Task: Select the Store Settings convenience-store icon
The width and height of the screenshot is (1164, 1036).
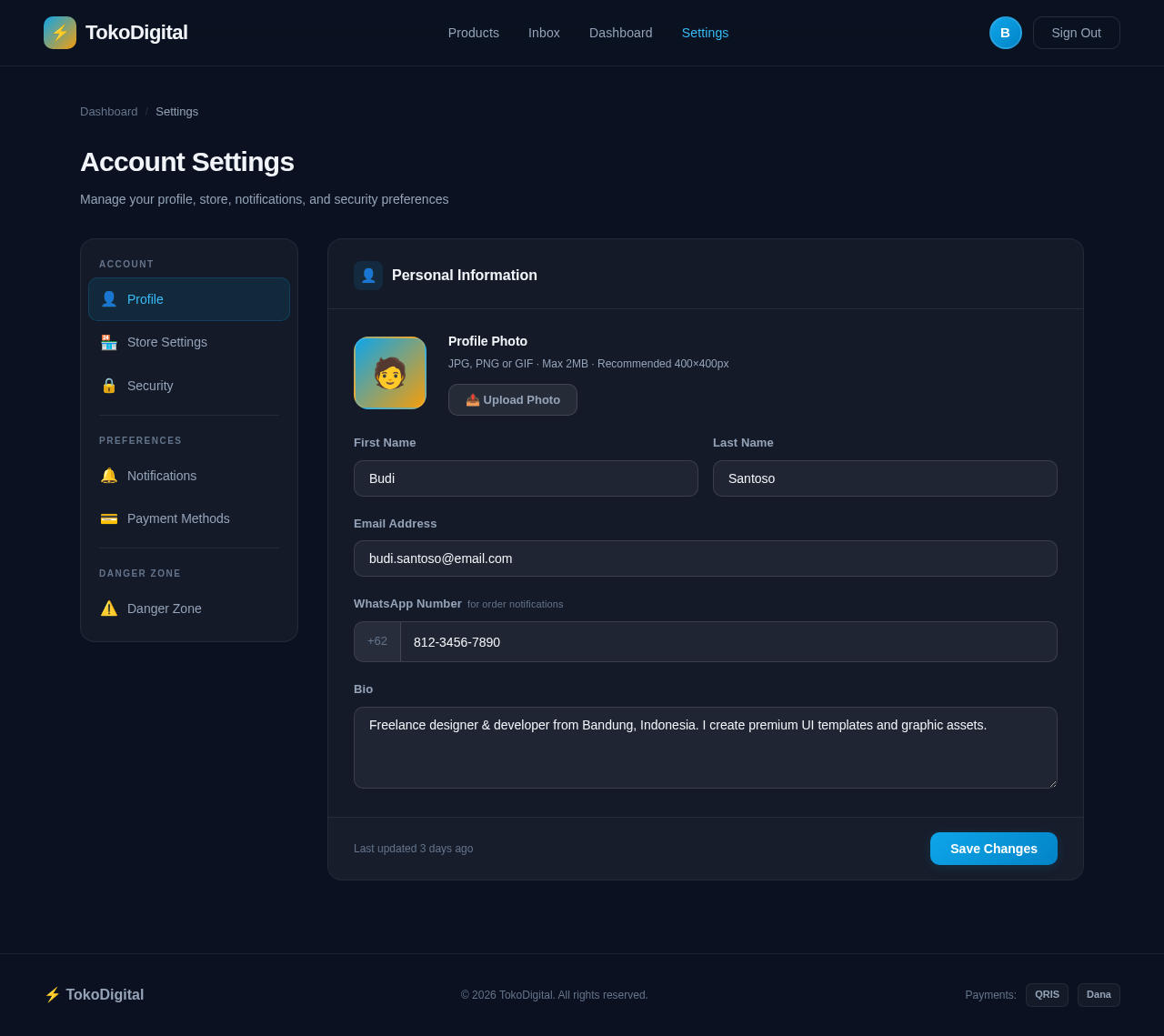Action: (108, 342)
